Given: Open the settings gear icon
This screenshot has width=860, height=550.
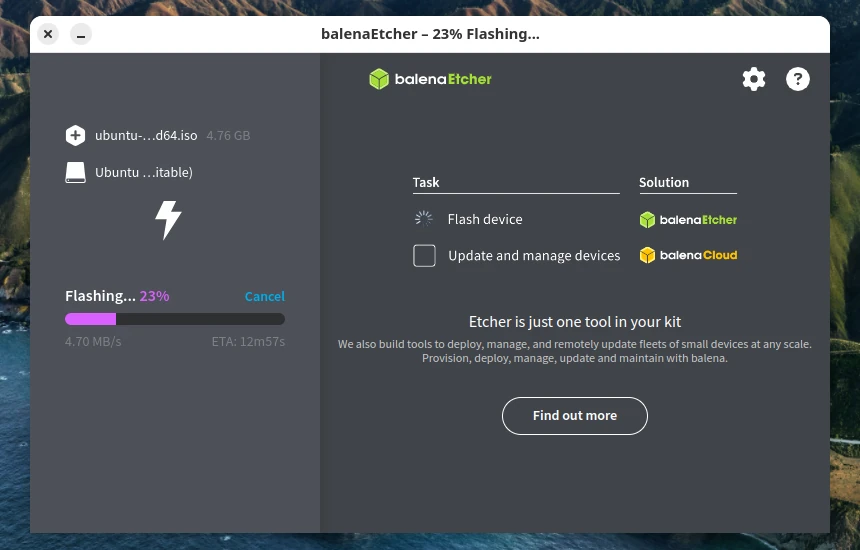Looking at the screenshot, I should point(754,79).
